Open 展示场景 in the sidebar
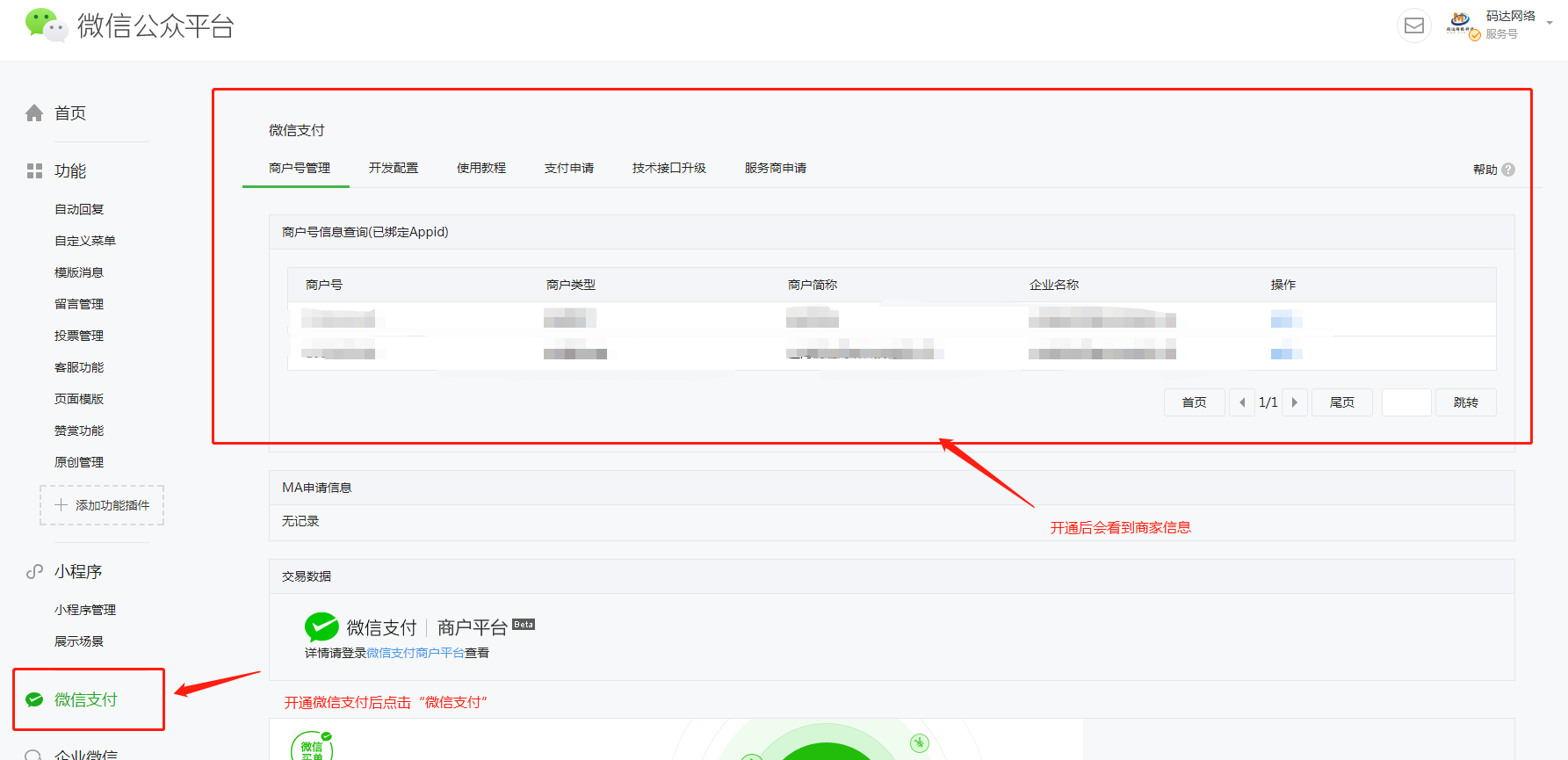 tap(79, 641)
